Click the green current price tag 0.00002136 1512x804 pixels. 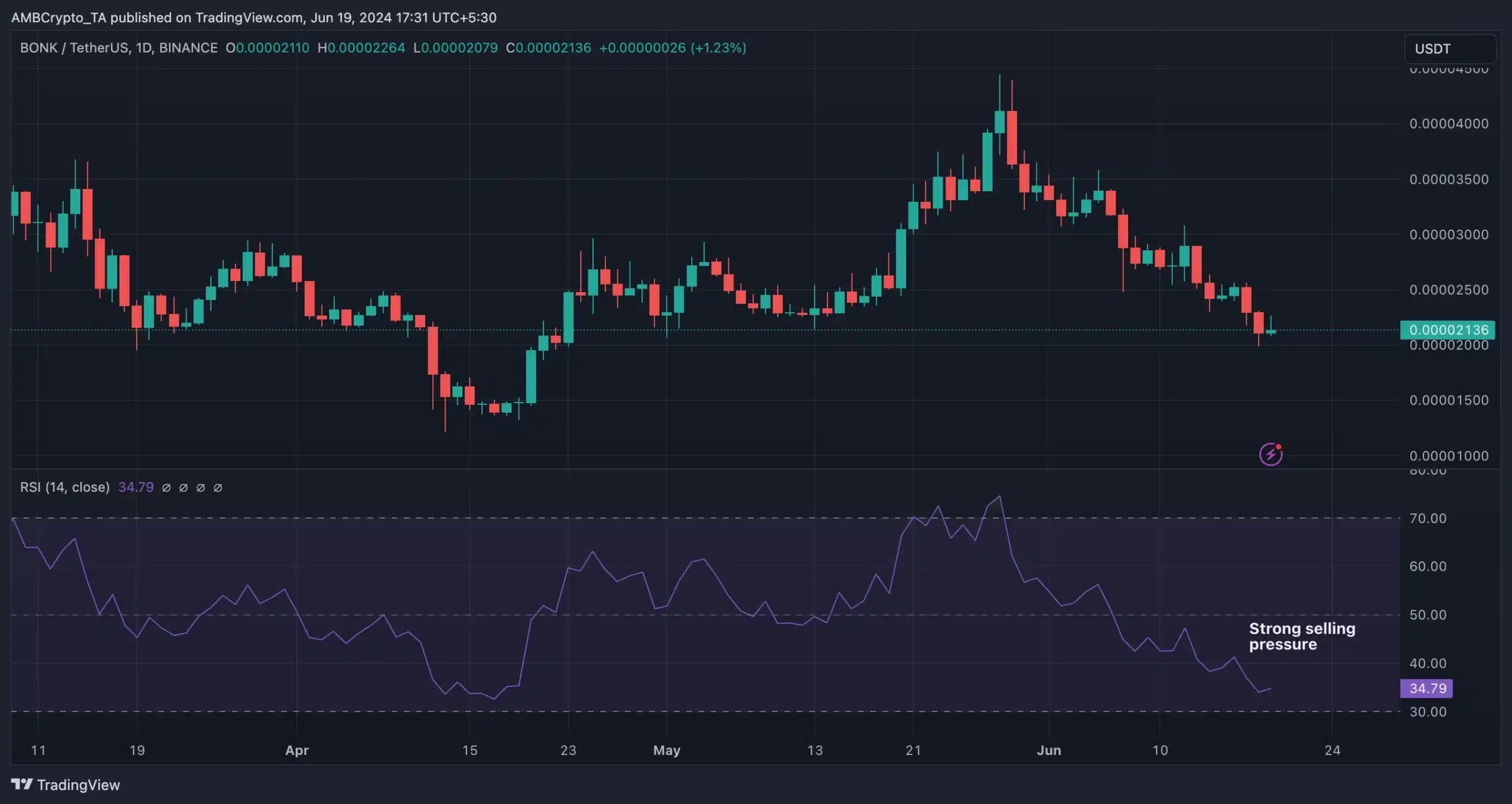click(1448, 329)
